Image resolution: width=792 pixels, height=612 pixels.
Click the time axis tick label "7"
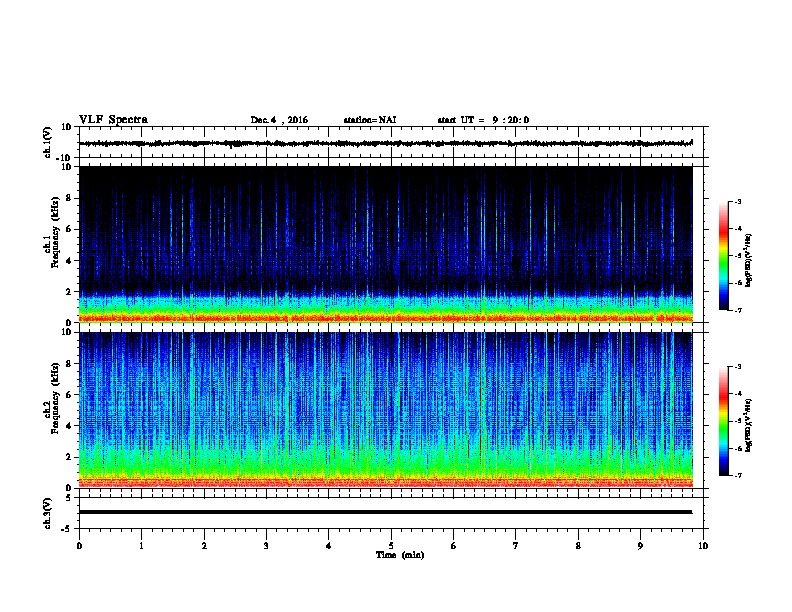point(516,546)
